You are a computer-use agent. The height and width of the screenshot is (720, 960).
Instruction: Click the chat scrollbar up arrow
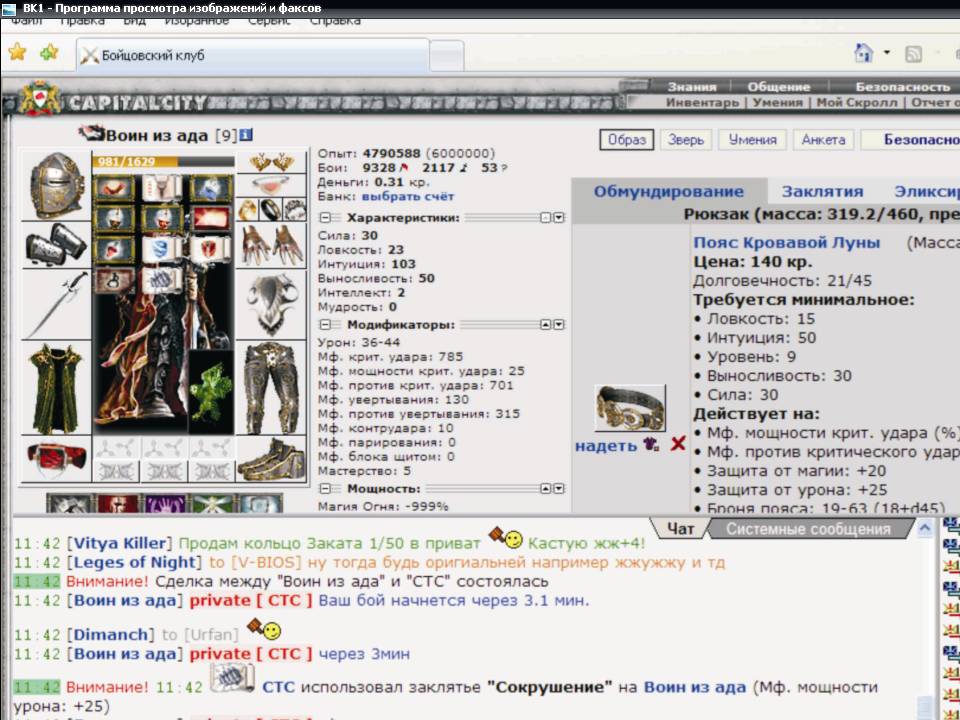tap(924, 527)
